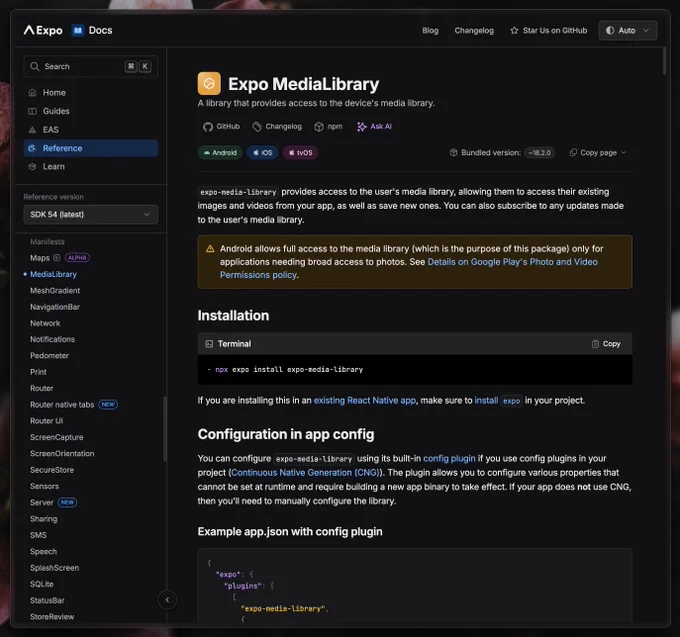Select EAS in the sidebar
Image resolution: width=680 pixels, height=637 pixels.
tap(91, 130)
